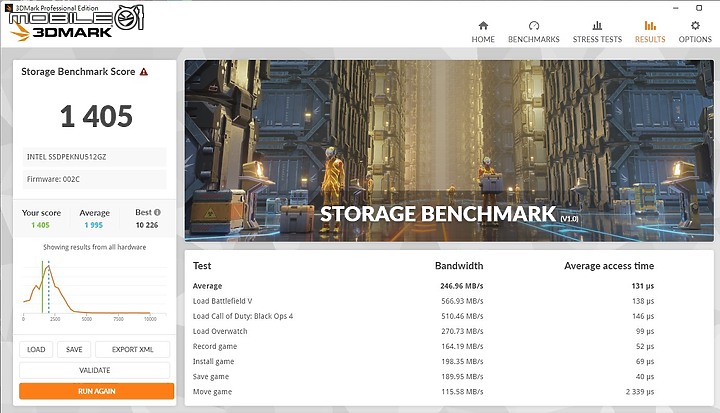Click the Best score 10 226
The image size is (720, 413).
pos(147,225)
